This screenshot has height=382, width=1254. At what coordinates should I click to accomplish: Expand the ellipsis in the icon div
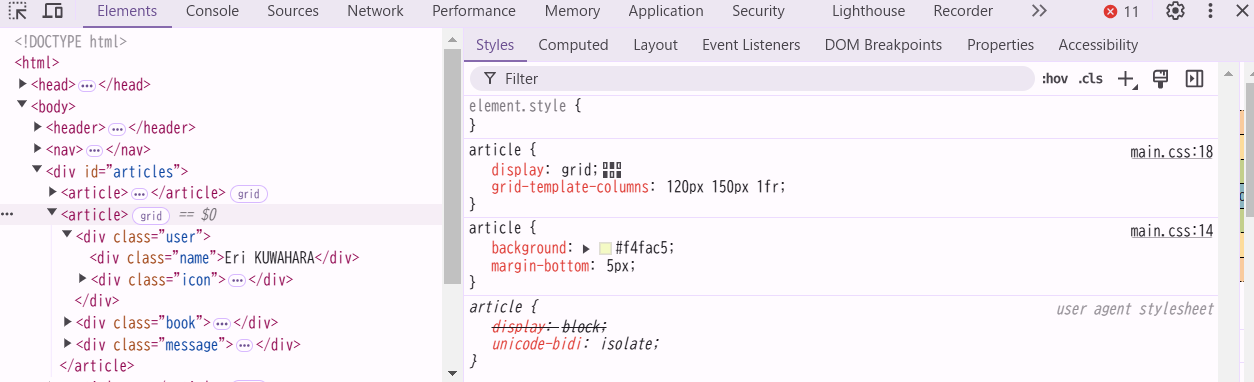tap(237, 281)
